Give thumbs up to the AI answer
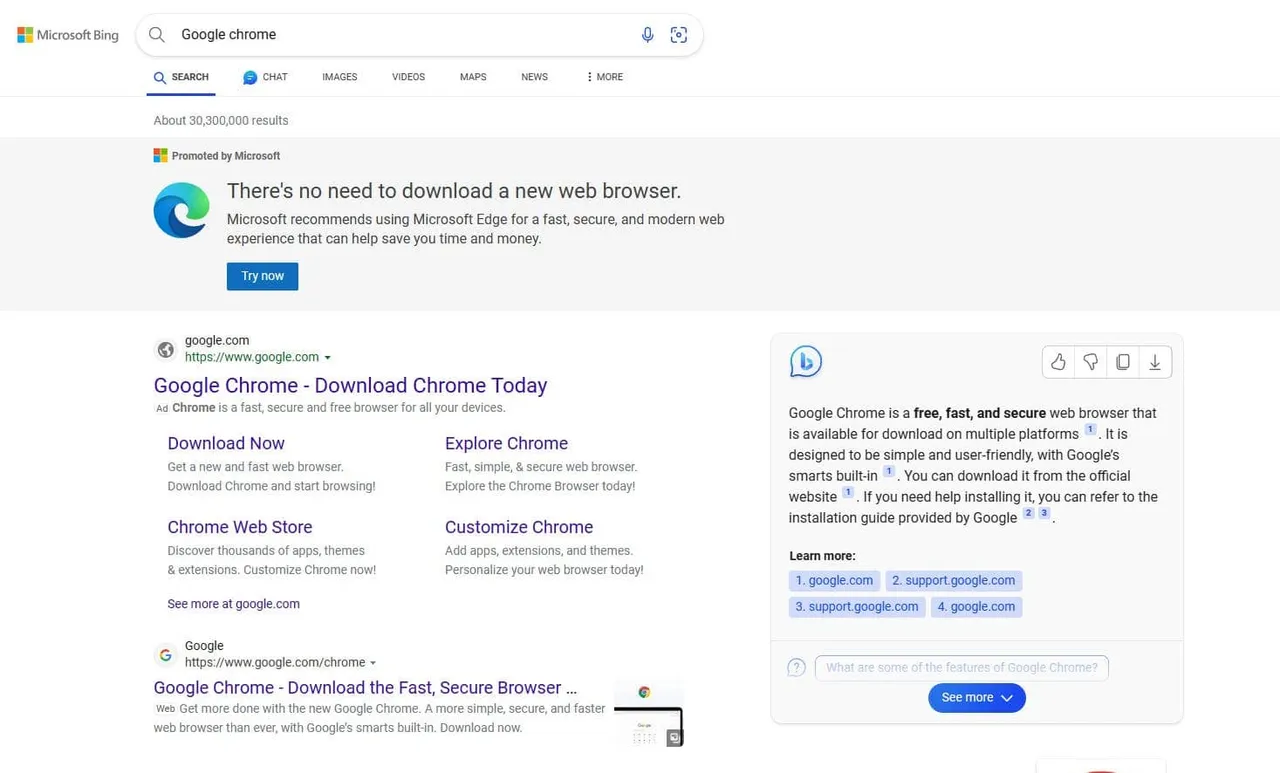Image resolution: width=1280 pixels, height=773 pixels. tap(1058, 362)
